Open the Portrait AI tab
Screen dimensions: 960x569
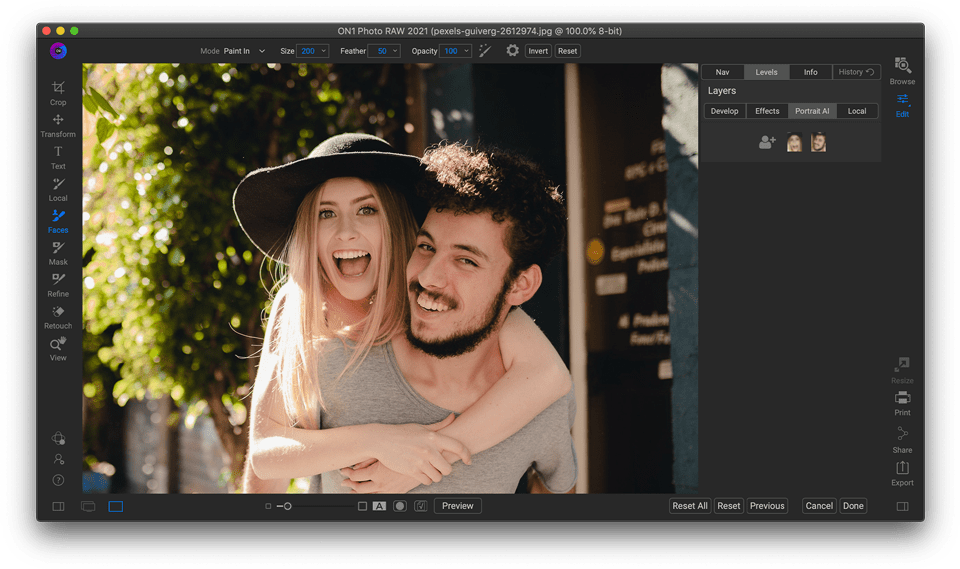(812, 111)
